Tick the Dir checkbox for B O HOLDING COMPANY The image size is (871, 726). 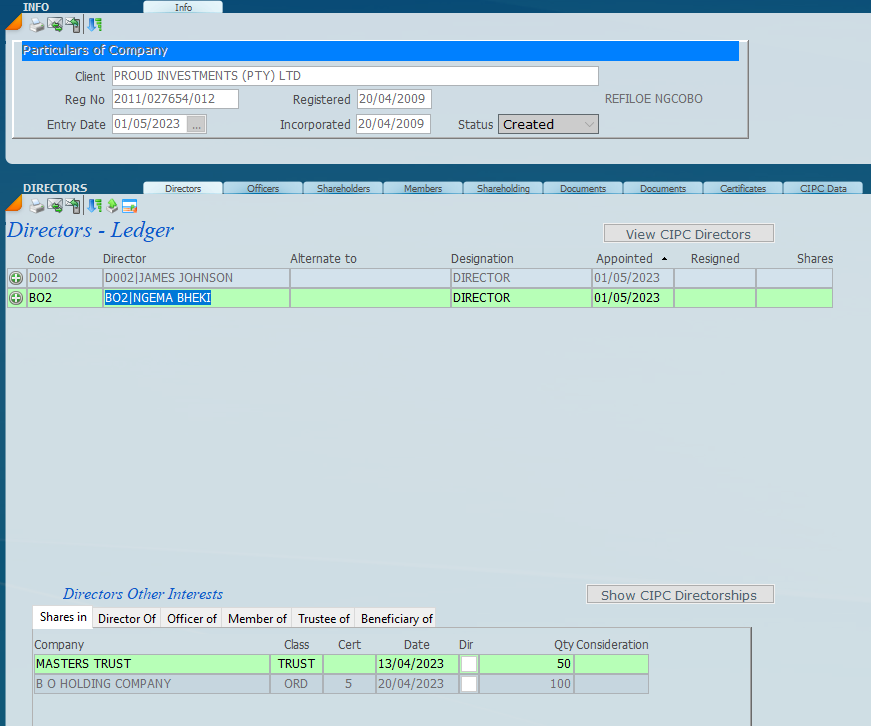(468, 684)
